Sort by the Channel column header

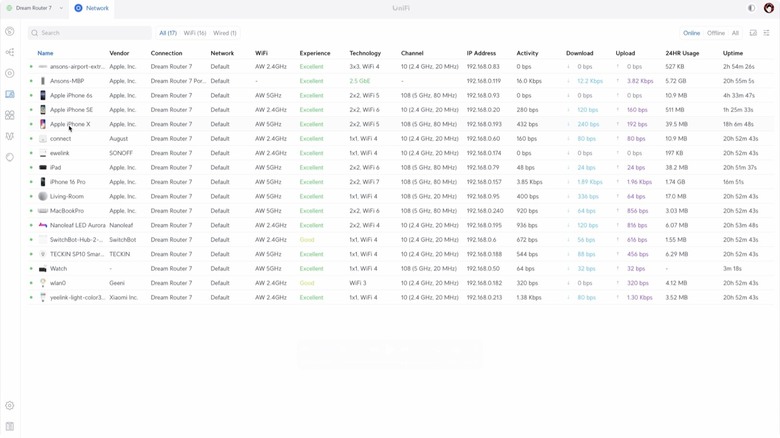point(412,53)
